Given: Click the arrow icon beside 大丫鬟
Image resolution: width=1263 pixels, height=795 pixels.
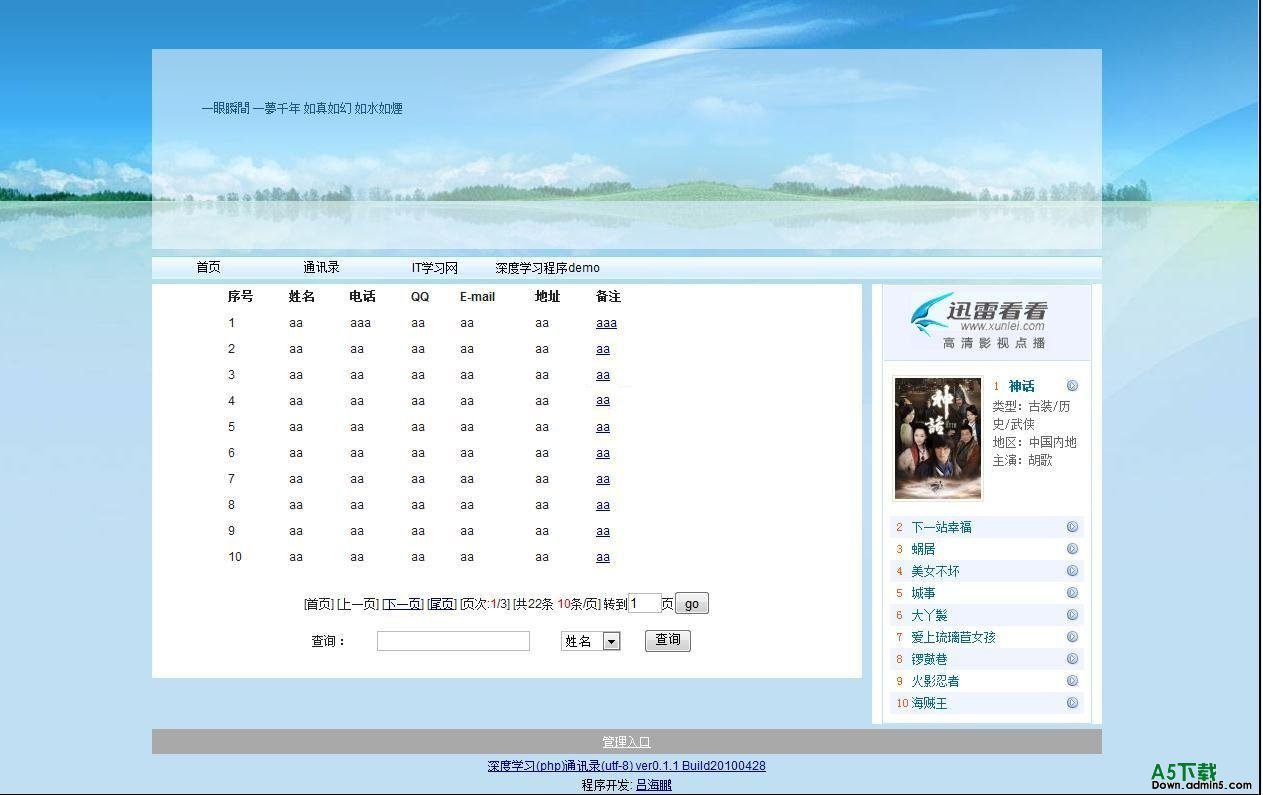Looking at the screenshot, I should coord(1072,615).
